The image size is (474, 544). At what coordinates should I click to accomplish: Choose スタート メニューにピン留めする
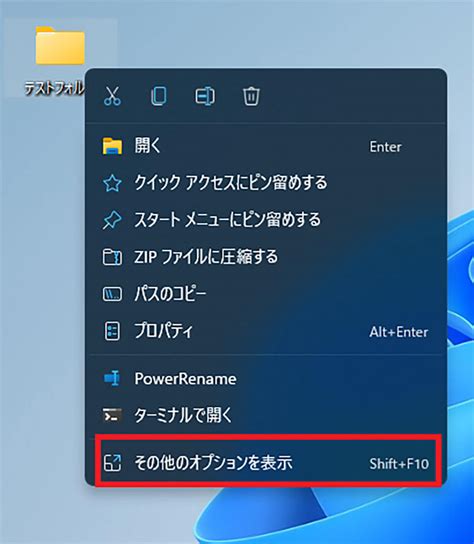pos(266,220)
